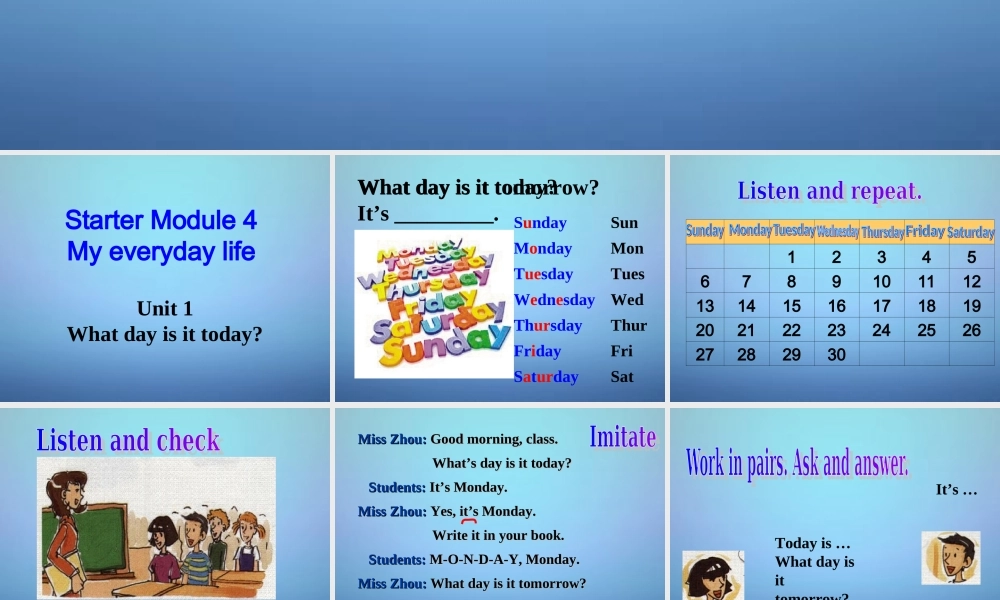Screen dimensions: 1000x600
Task: Click the red curve mark under it's Monday
Action: [468, 521]
